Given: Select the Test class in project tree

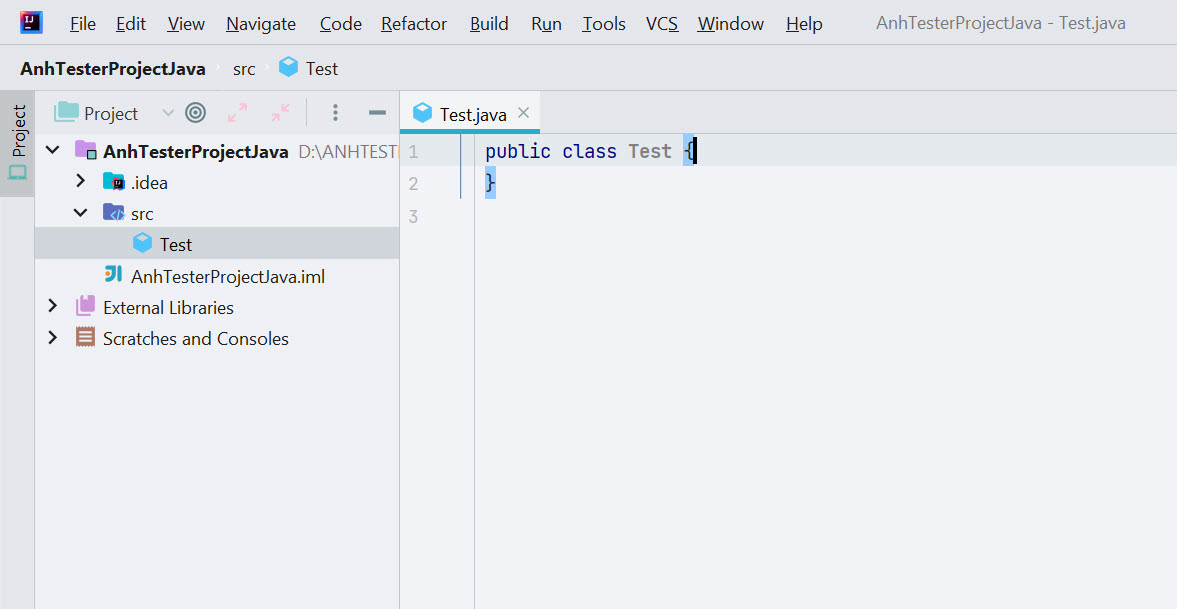Looking at the screenshot, I should coord(176,245).
